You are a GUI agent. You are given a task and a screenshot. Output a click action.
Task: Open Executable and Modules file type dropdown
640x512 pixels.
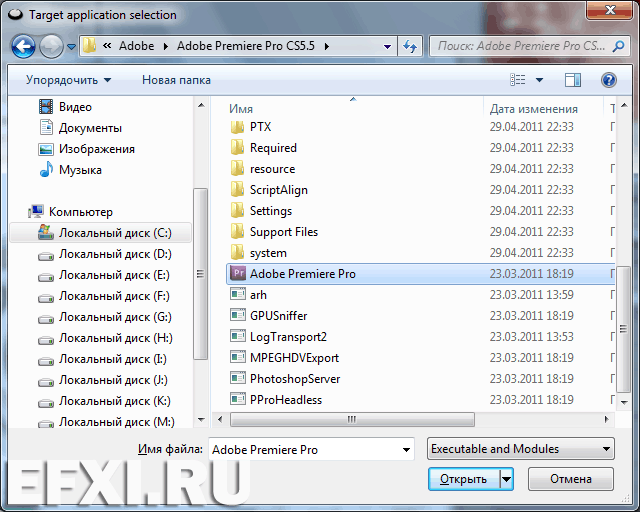(x=520, y=449)
